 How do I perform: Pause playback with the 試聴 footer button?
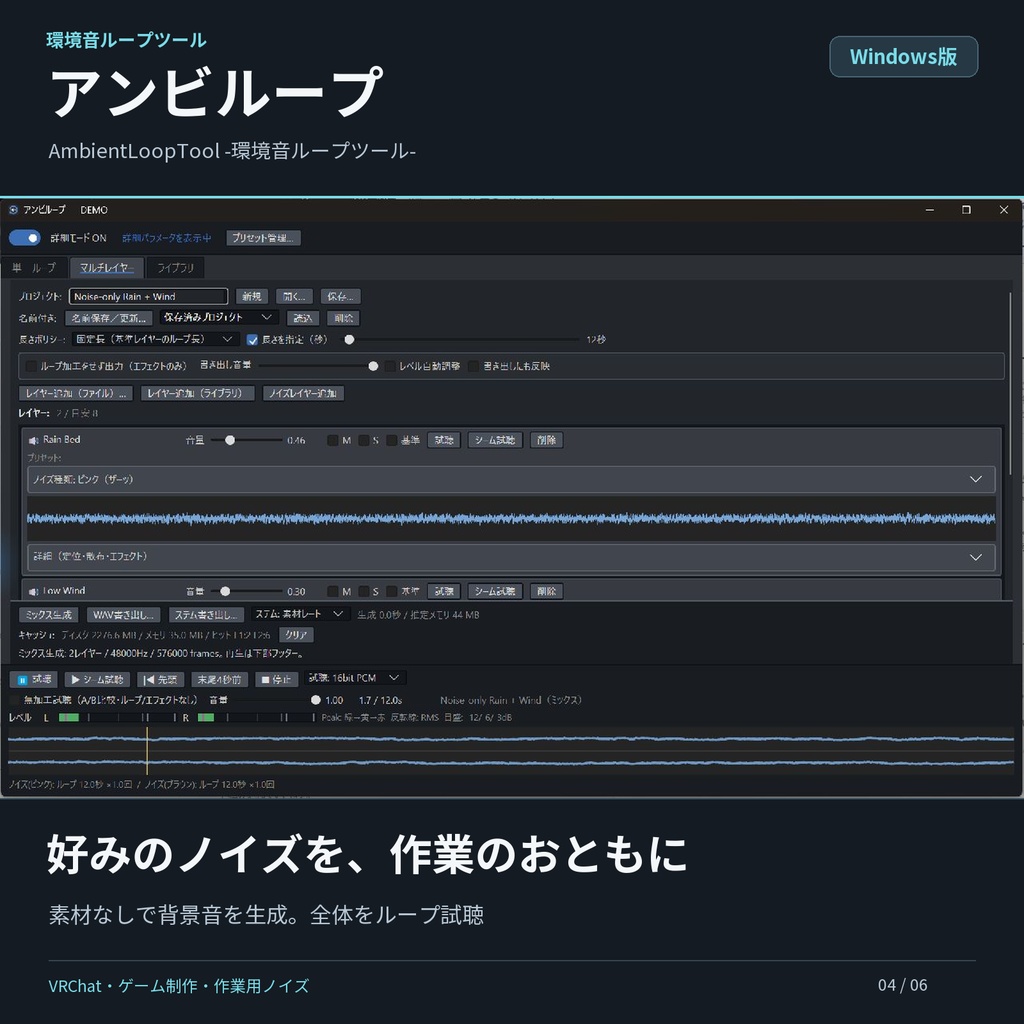point(34,680)
